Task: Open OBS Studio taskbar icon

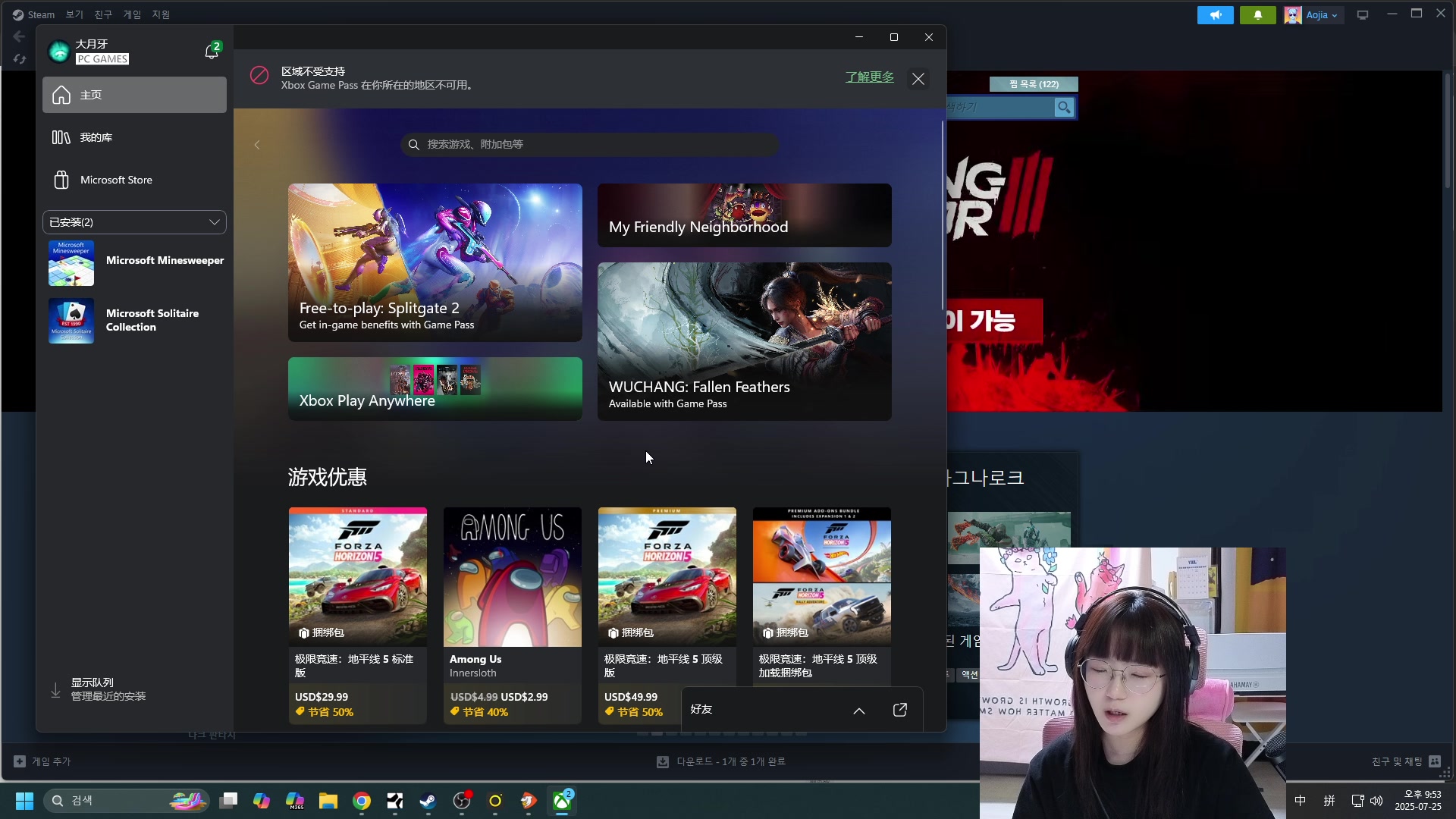Action: 462,801
